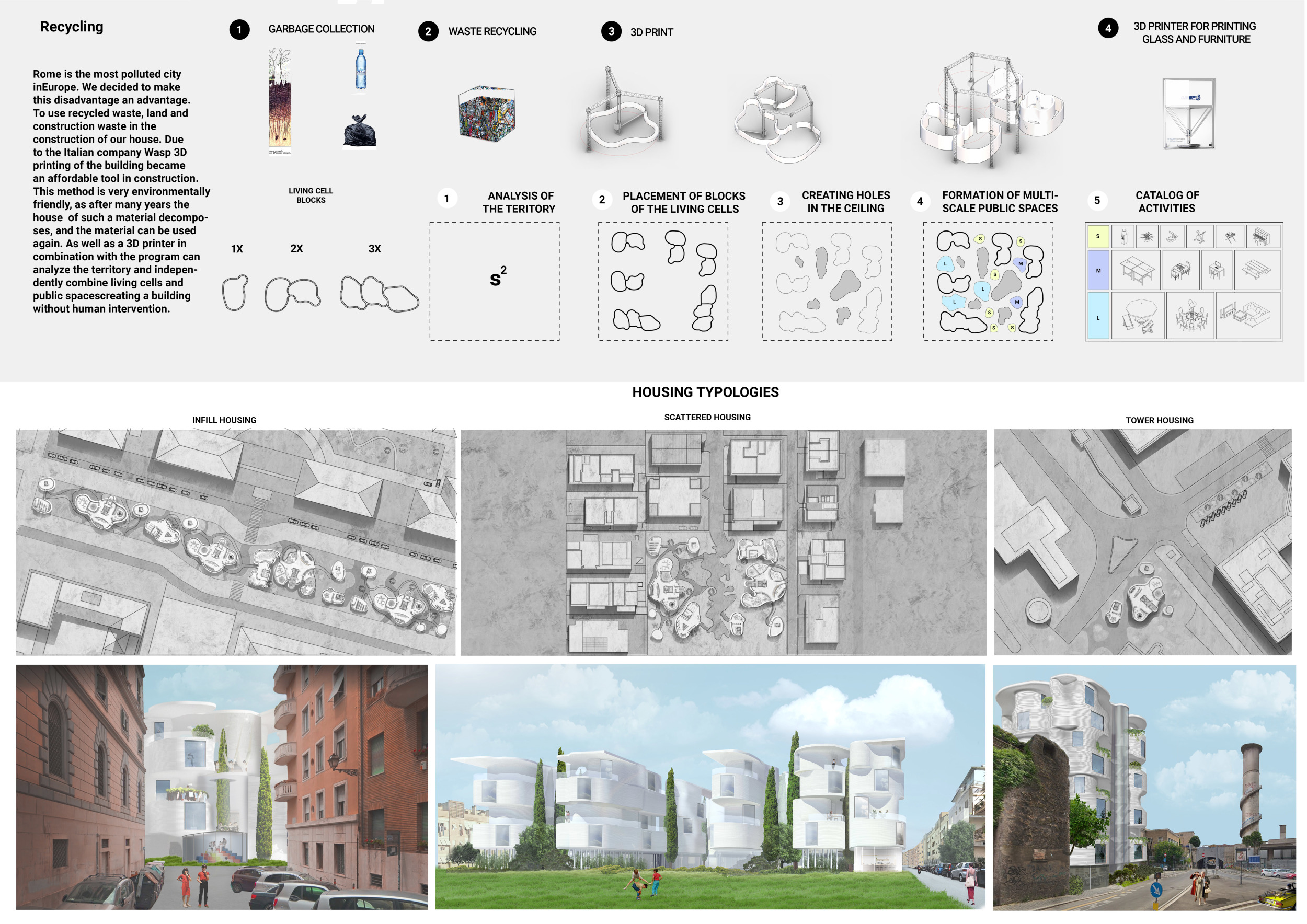Click the purple M size swatch
Screen dimensions: 1307x924
coord(1098,270)
